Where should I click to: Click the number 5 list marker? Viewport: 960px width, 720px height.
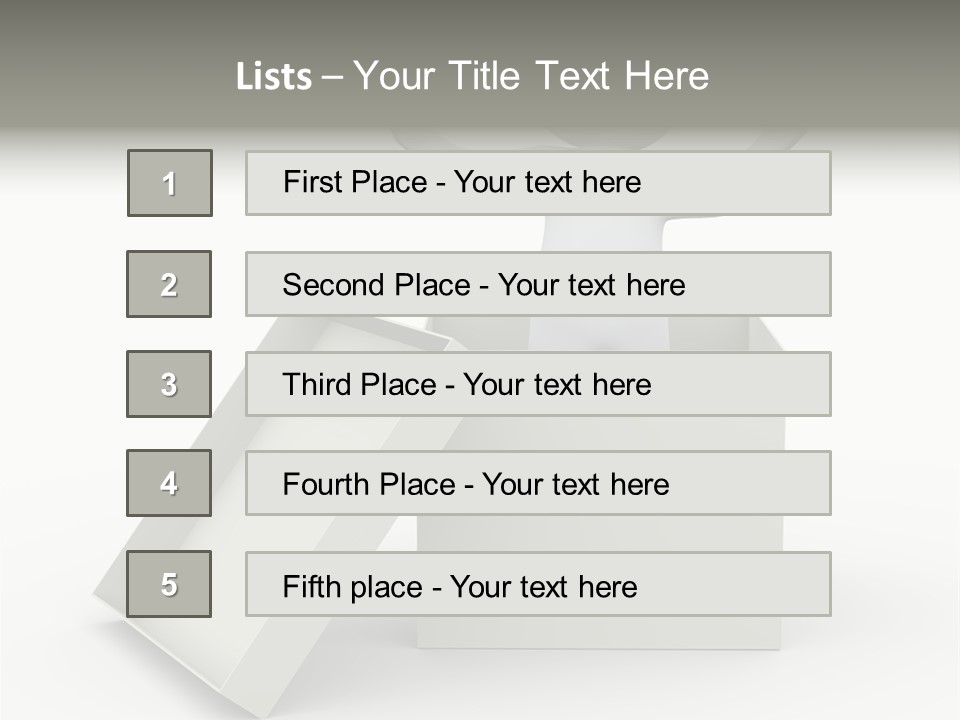(169, 584)
